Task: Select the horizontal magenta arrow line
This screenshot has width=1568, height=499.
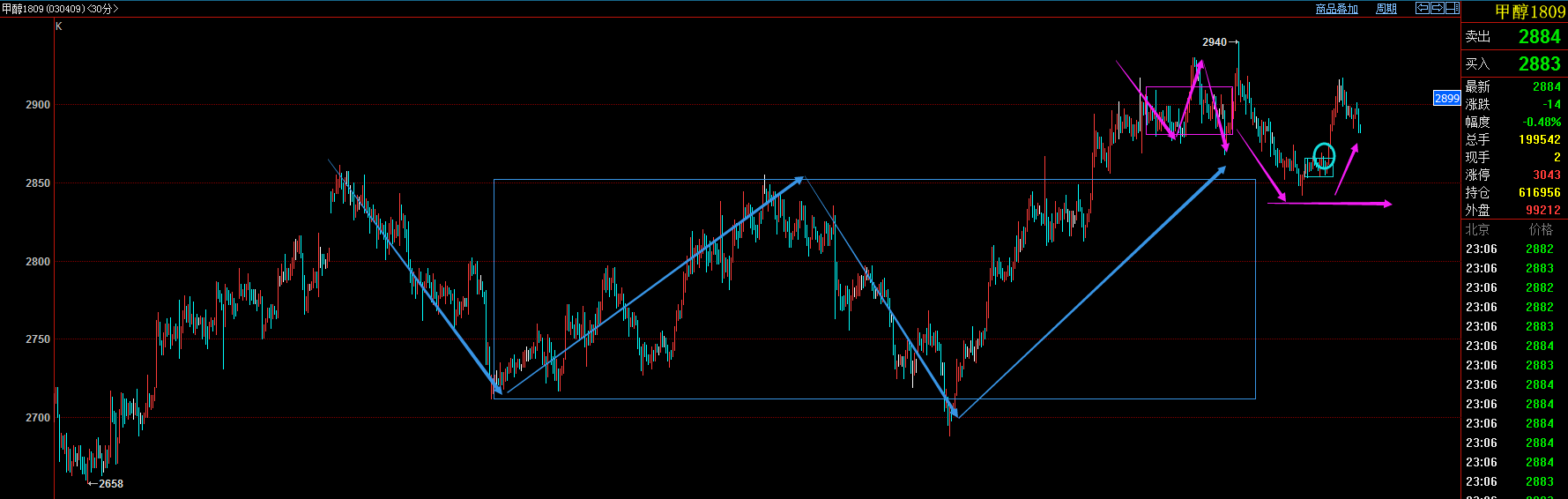Action: [x=1329, y=204]
